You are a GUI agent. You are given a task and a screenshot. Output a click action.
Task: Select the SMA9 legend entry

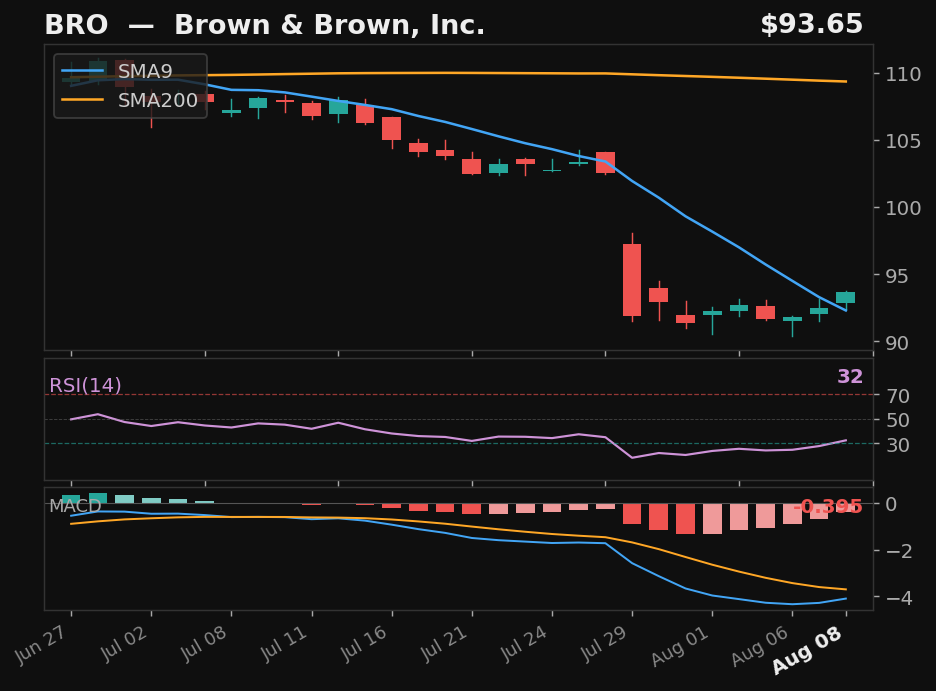click(117, 71)
